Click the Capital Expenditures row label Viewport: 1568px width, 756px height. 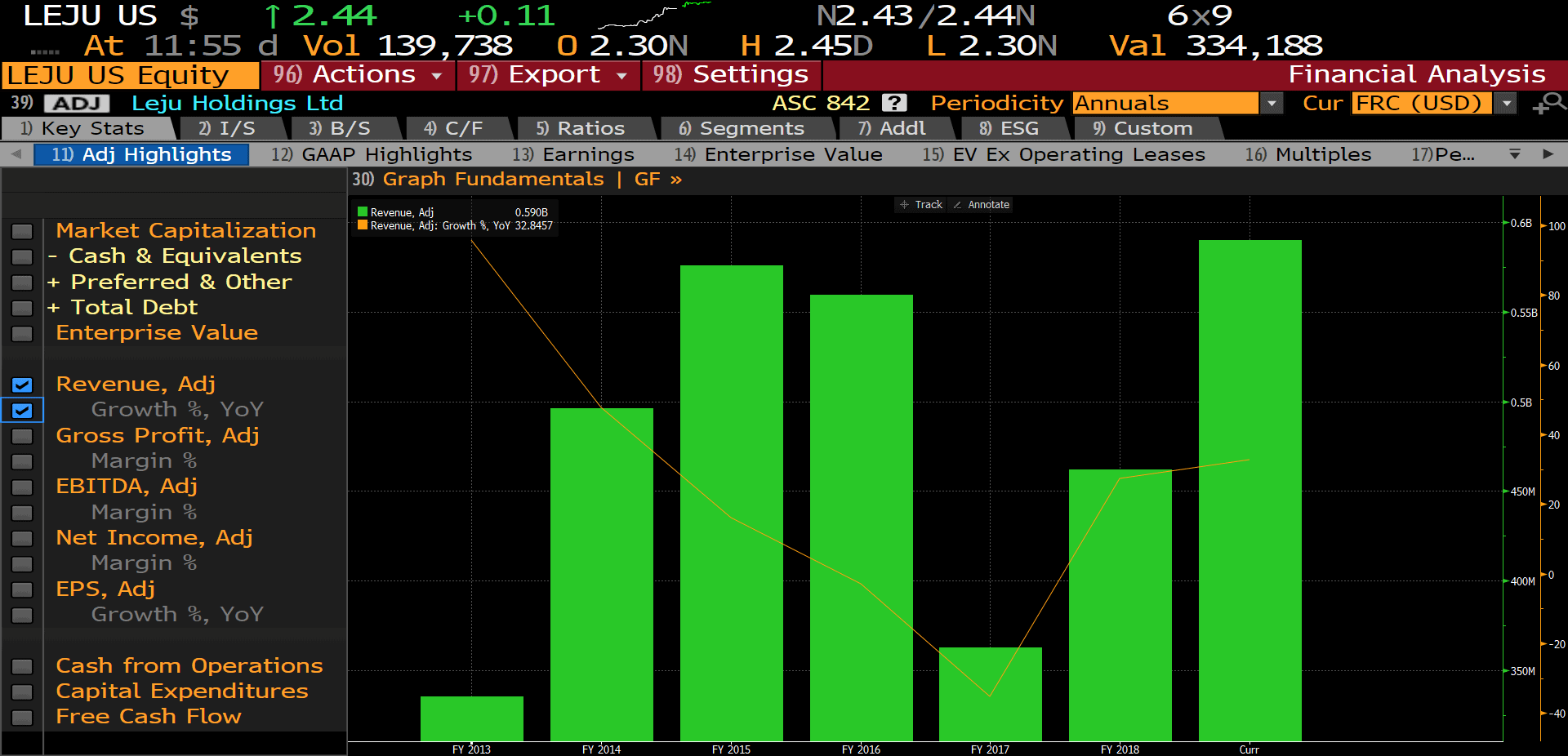point(182,692)
